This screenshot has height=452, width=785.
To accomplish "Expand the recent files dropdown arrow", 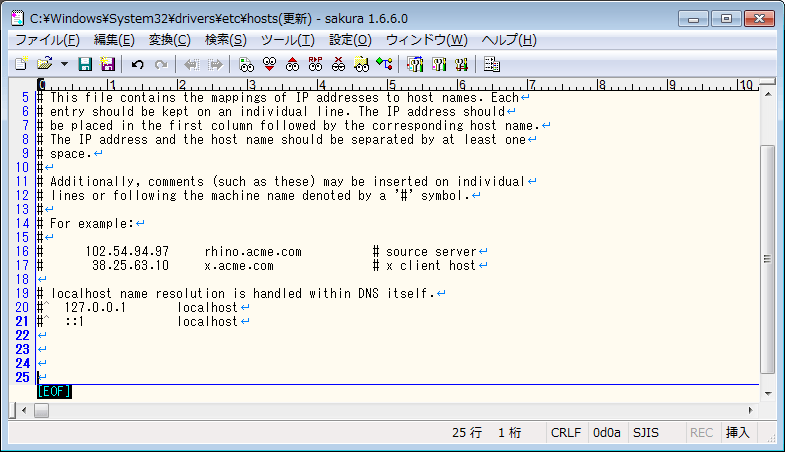I will coord(64,64).
